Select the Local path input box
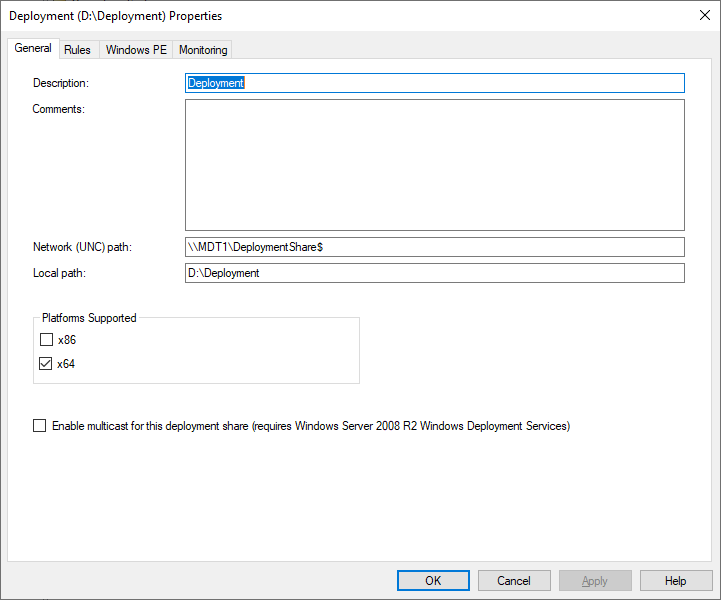Viewport: 721px width, 600px height. 435,273
